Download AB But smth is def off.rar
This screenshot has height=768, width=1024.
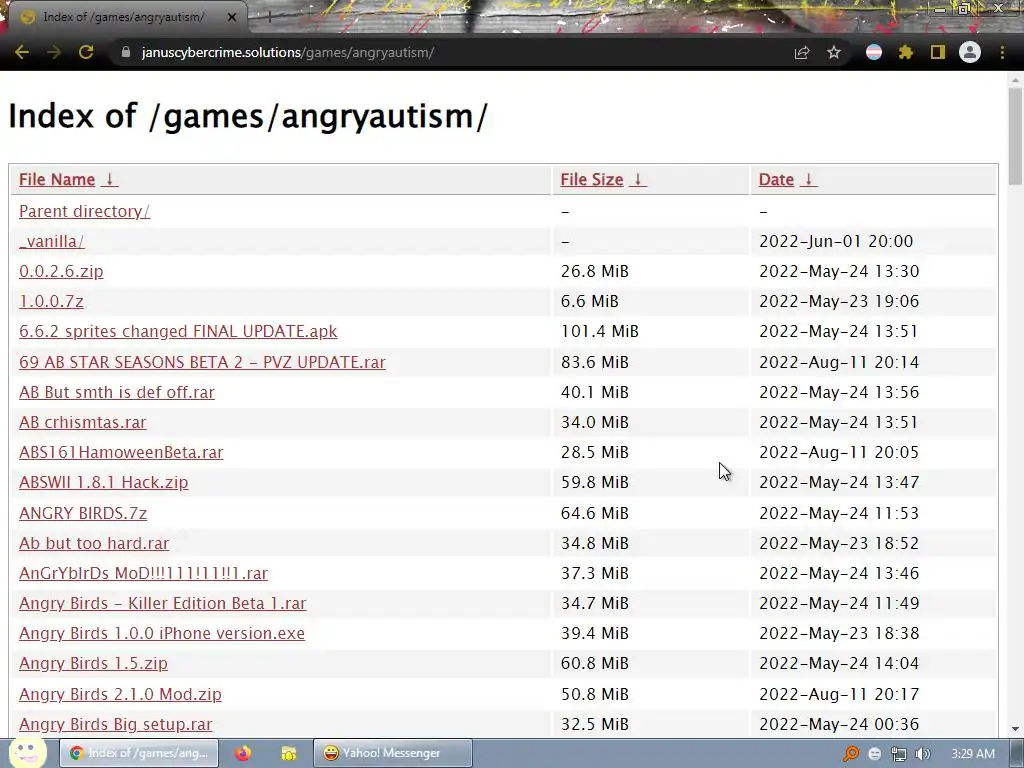117,392
